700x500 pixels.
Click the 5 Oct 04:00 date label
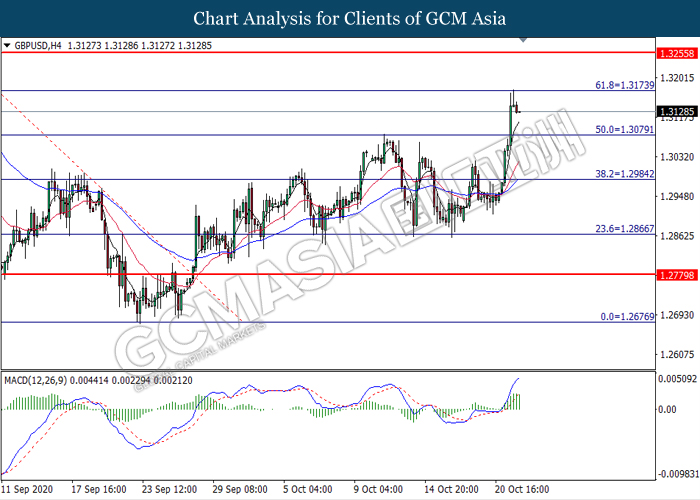[307, 491]
